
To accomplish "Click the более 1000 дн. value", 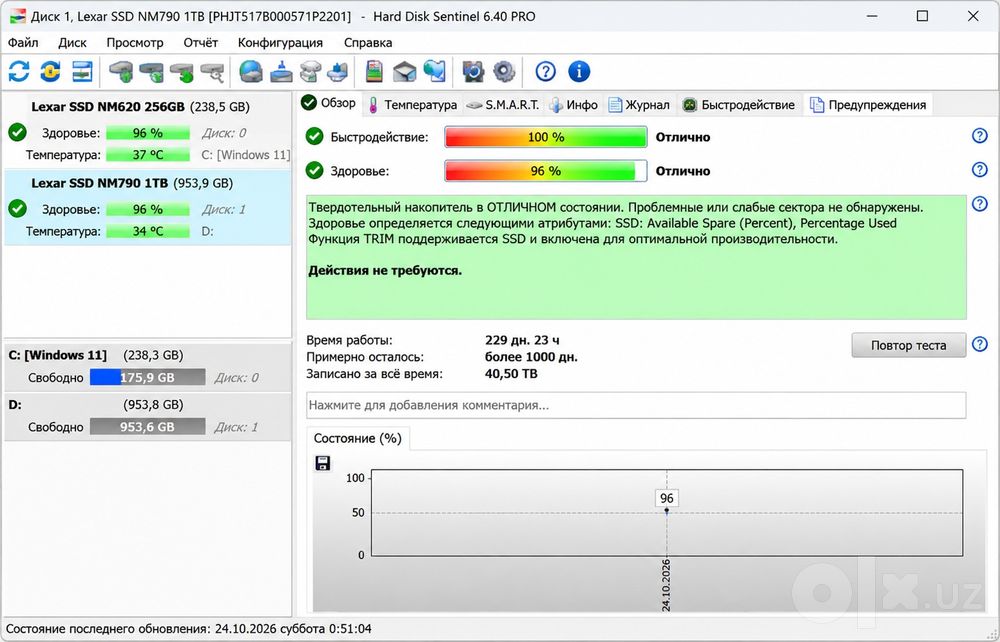I will tap(531, 357).
